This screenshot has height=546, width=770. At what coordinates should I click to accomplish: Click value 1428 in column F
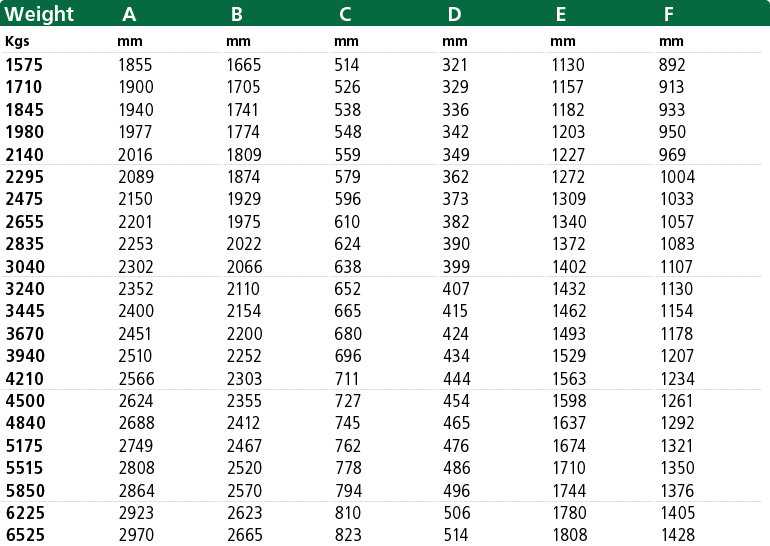678,535
